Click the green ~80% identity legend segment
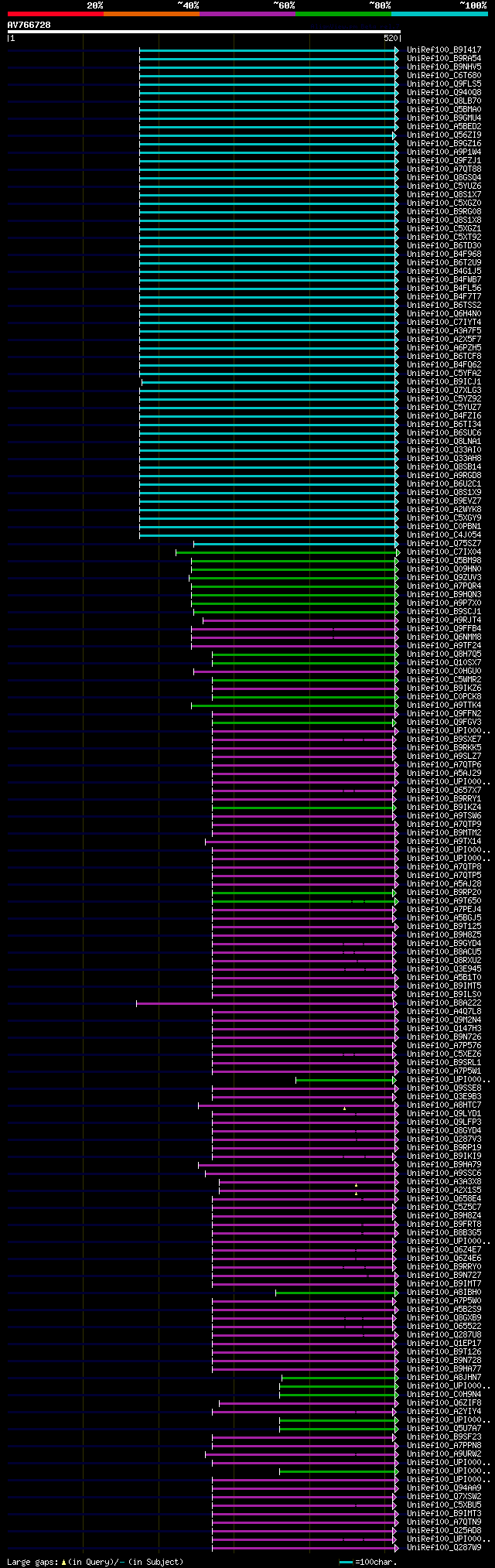The image size is (495, 1568). tap(343, 14)
